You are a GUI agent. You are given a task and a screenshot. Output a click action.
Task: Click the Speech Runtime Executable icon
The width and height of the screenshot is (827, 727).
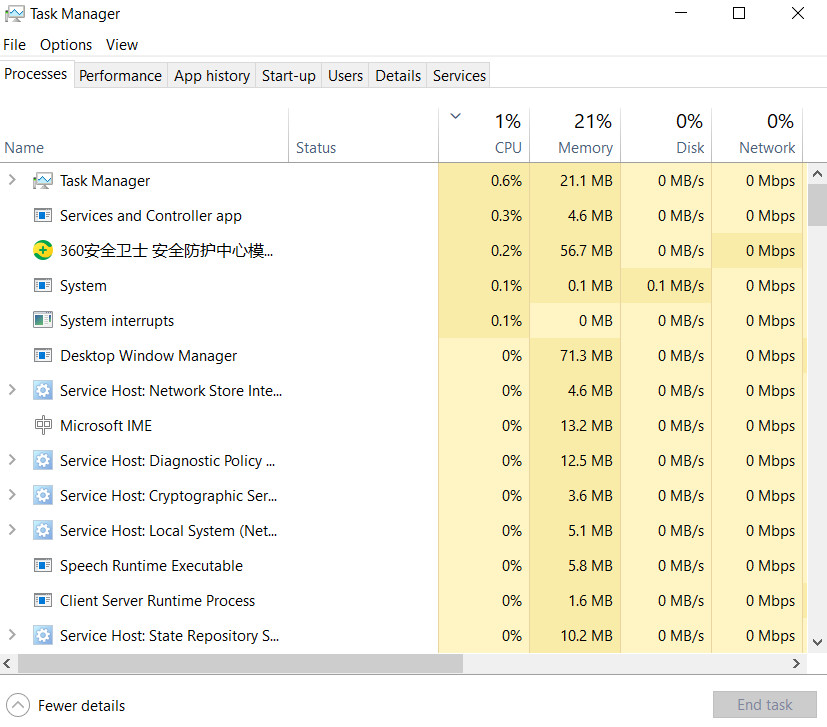pos(43,566)
